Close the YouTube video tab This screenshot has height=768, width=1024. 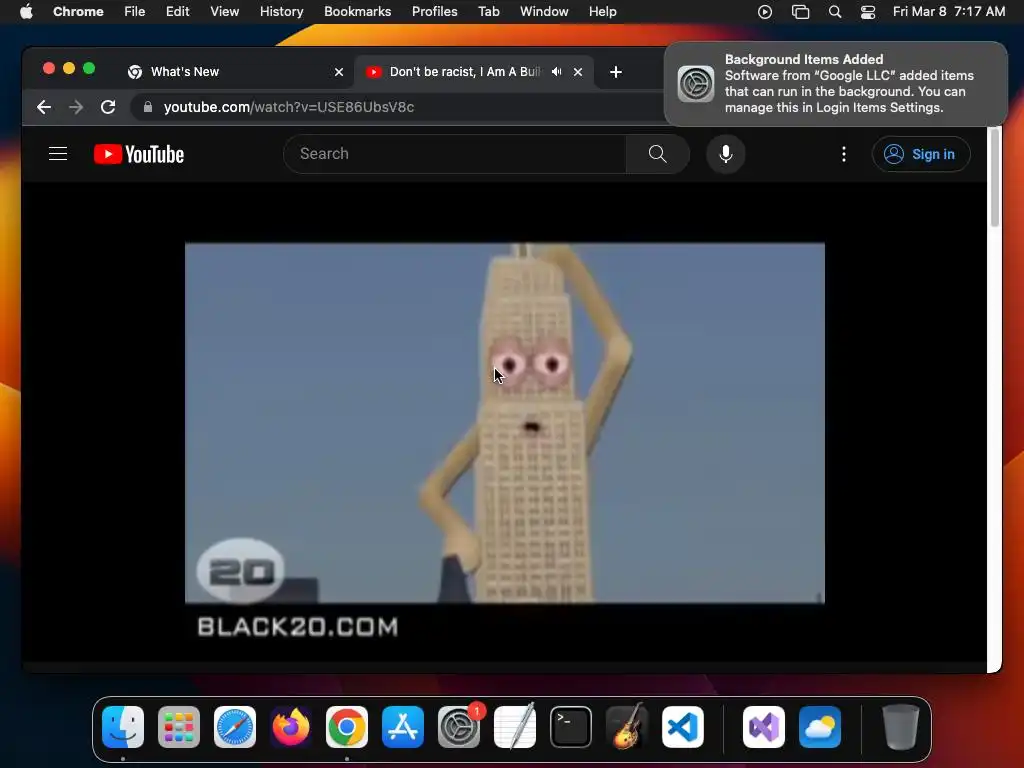578,72
